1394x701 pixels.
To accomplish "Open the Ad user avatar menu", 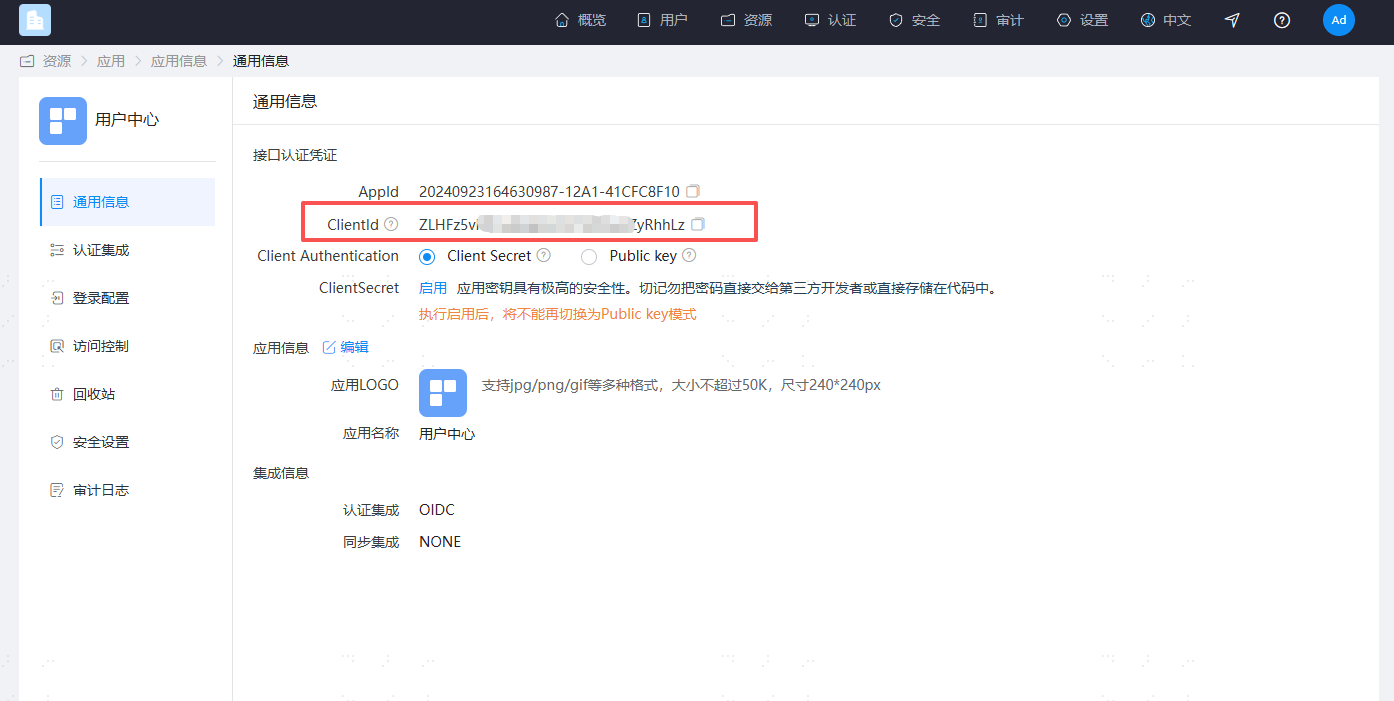I will pyautogui.click(x=1338, y=20).
